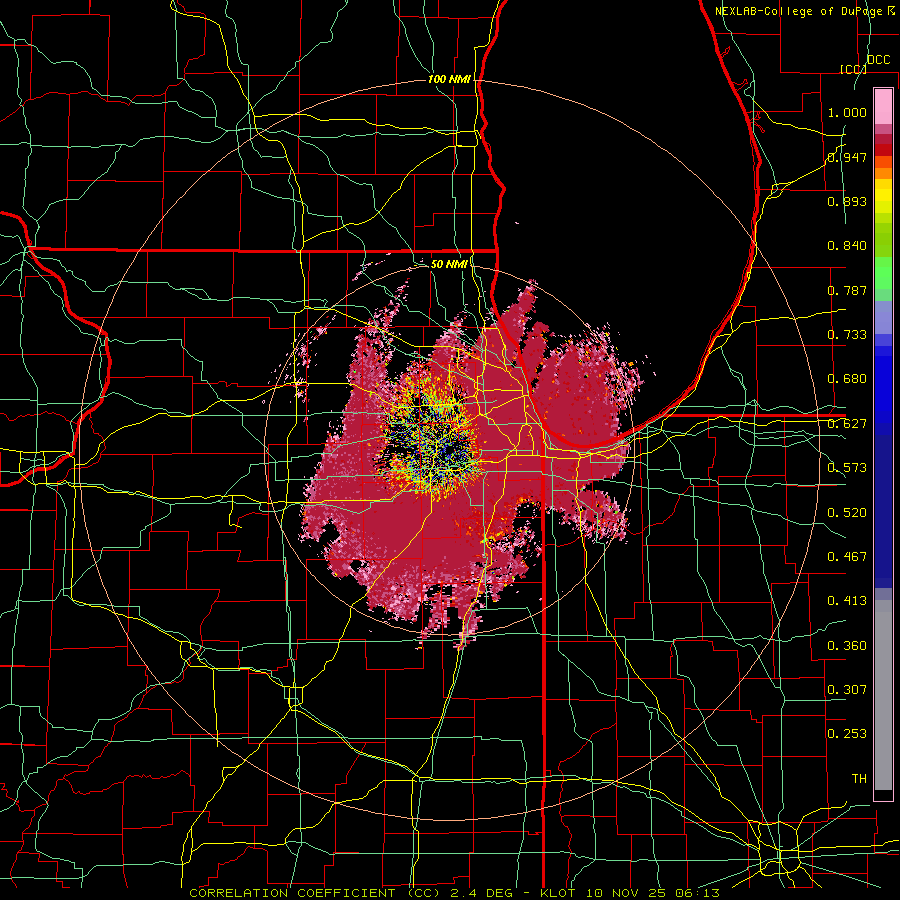Select the 0.680 legend value
This screenshot has height=900, width=900.
[x=847, y=379]
